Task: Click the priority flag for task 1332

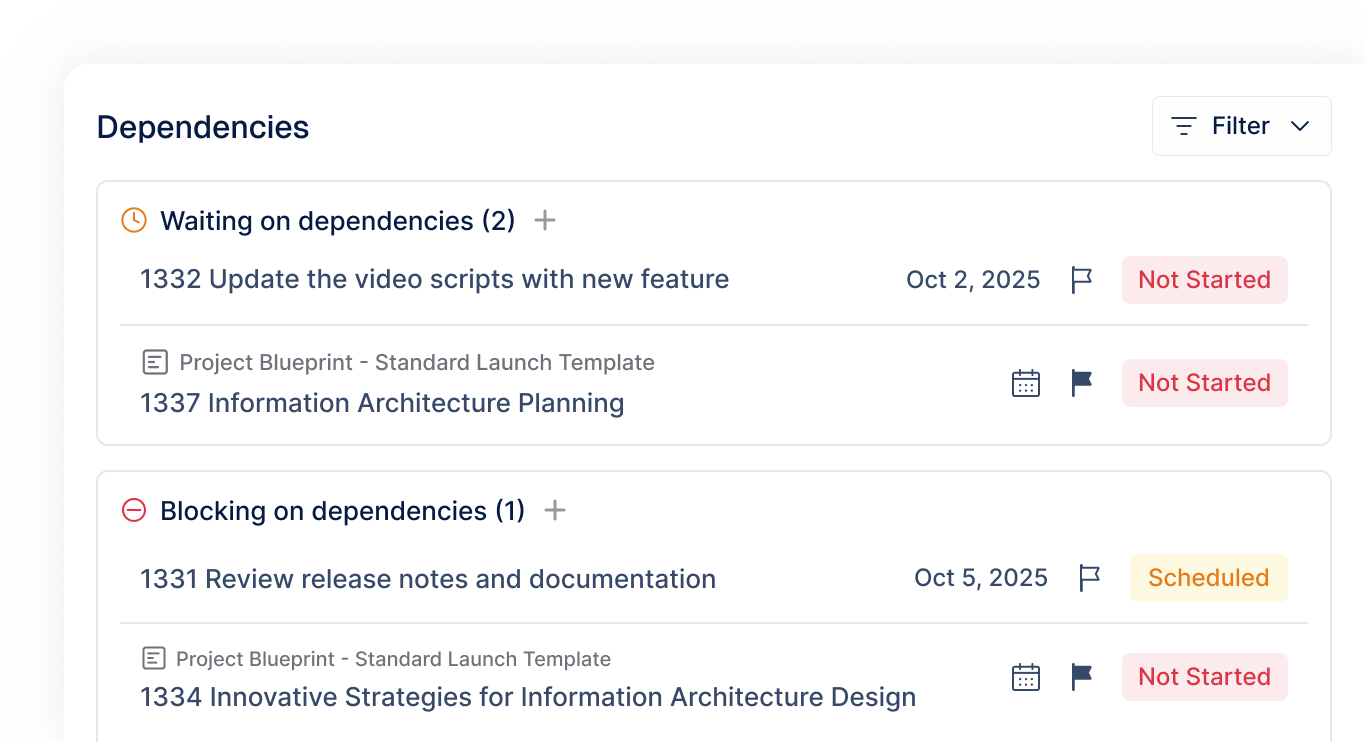Action: 1081,280
